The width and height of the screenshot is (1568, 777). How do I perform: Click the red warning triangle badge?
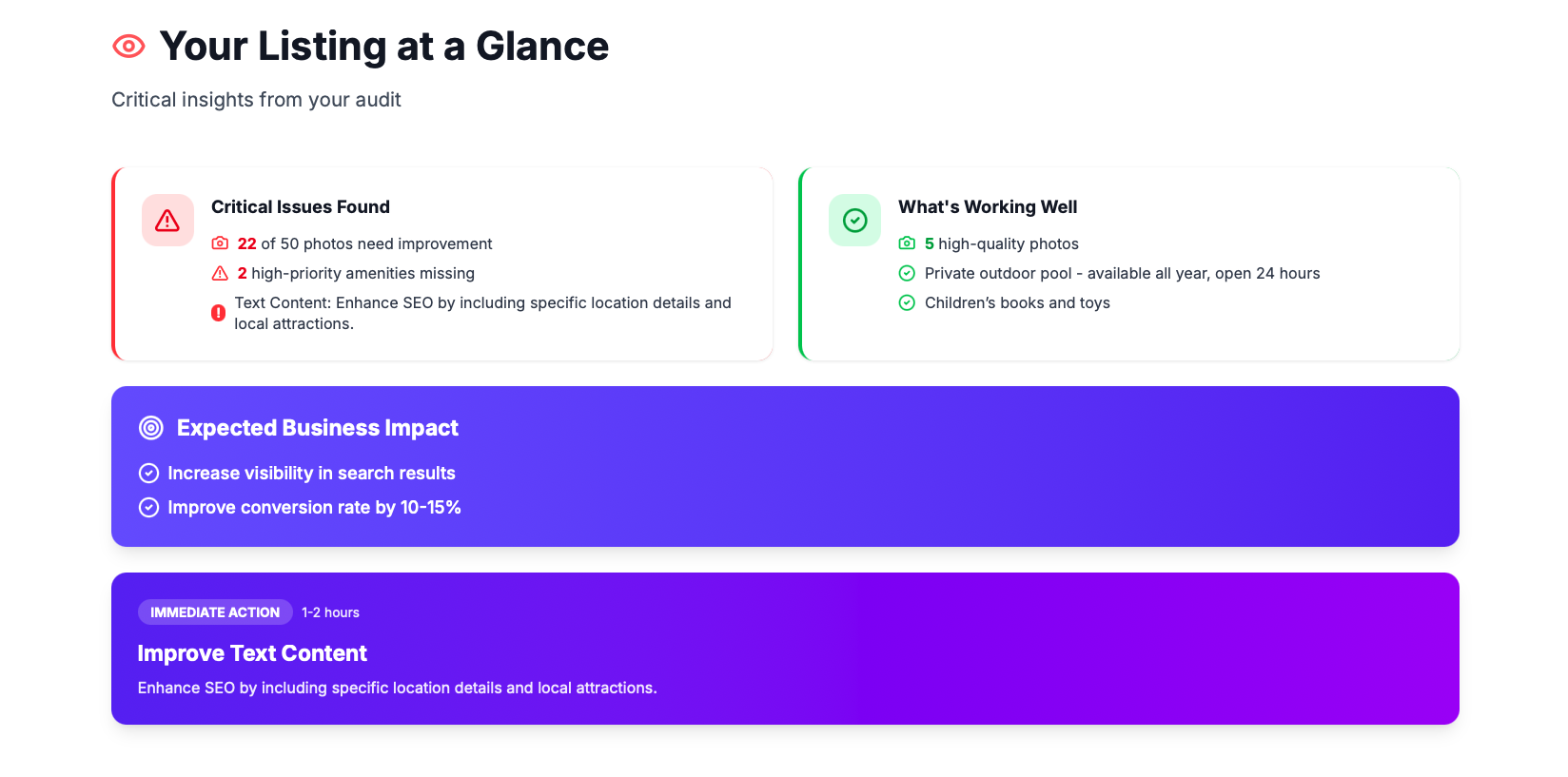point(167,221)
